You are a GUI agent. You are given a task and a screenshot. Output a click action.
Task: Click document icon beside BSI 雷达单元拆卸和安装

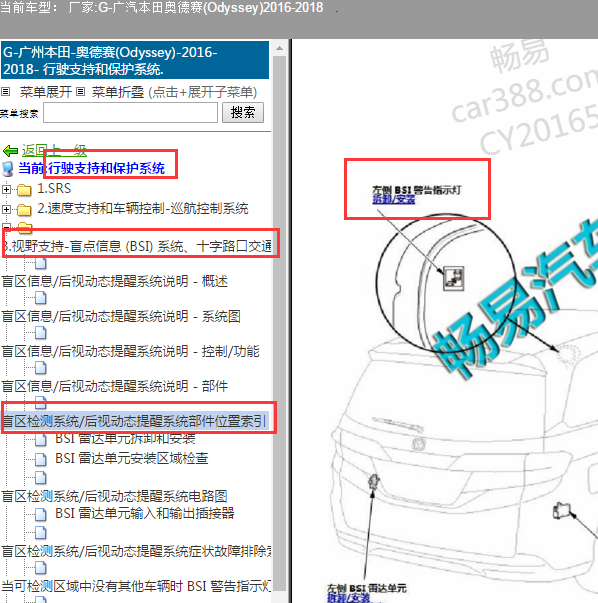pyautogui.click(x=41, y=439)
